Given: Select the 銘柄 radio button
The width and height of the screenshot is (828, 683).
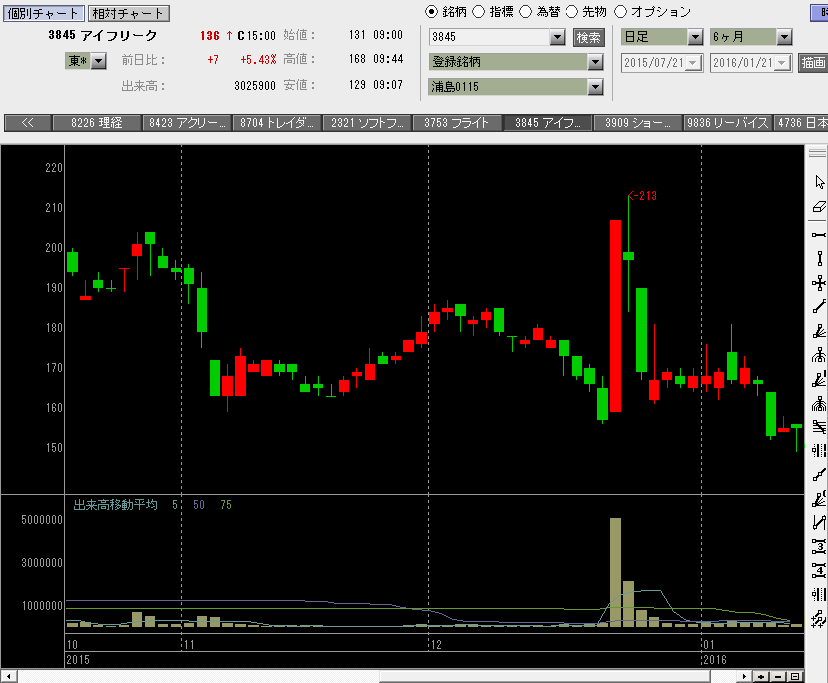Looking at the screenshot, I should click(x=431, y=12).
